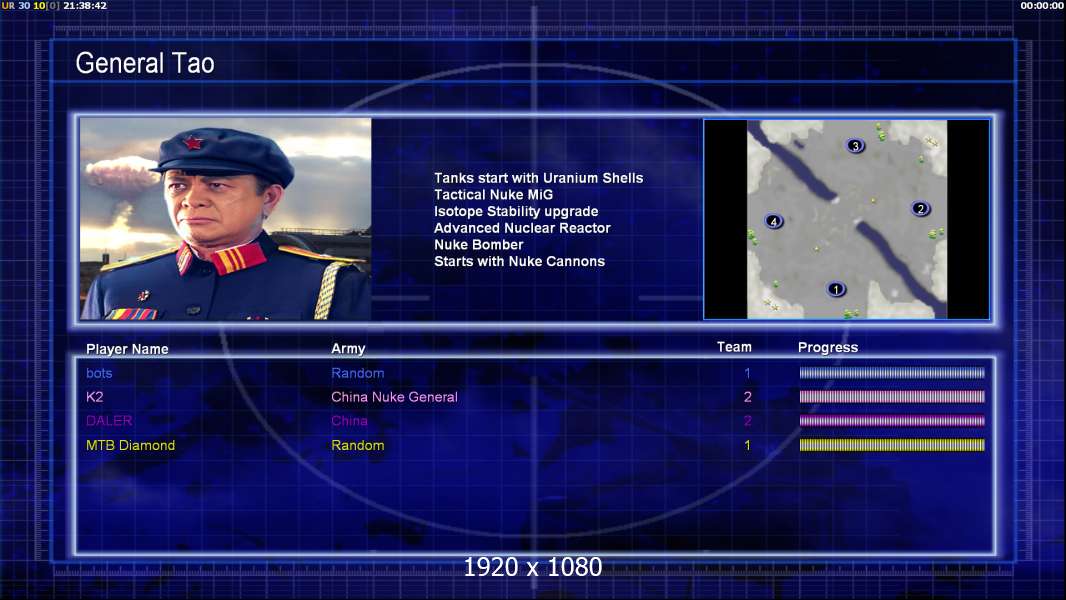Click the blue progress bar for bots

[x=892, y=372]
